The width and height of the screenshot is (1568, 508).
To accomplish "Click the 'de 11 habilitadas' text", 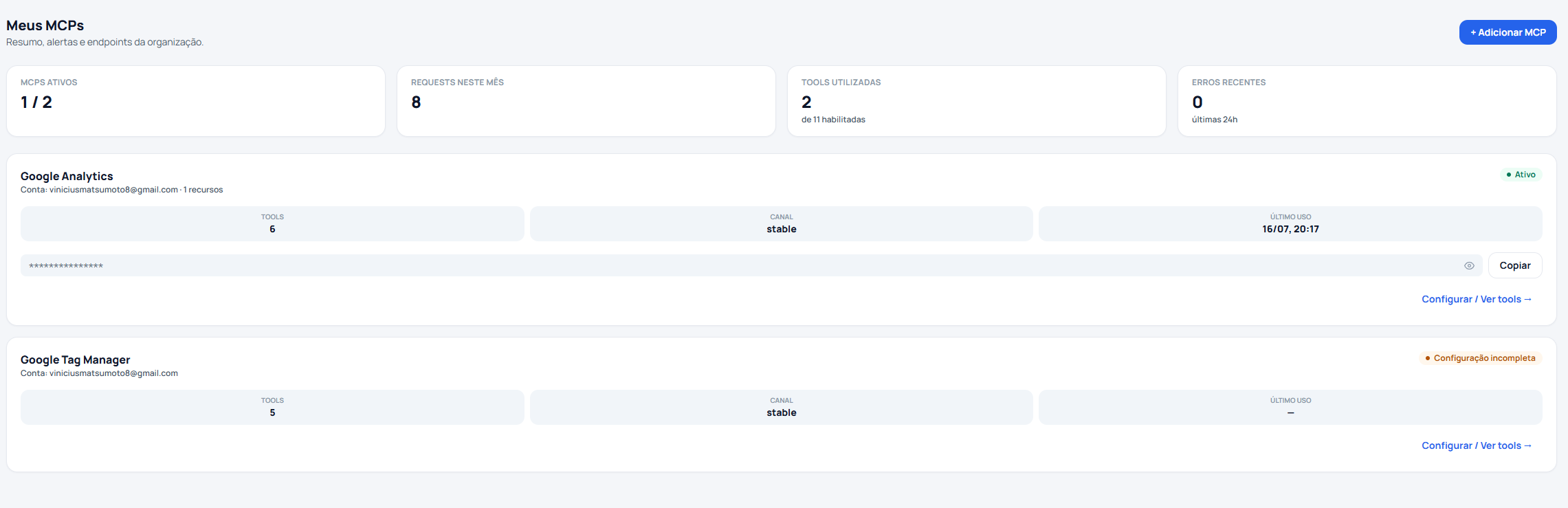I will coord(833,120).
